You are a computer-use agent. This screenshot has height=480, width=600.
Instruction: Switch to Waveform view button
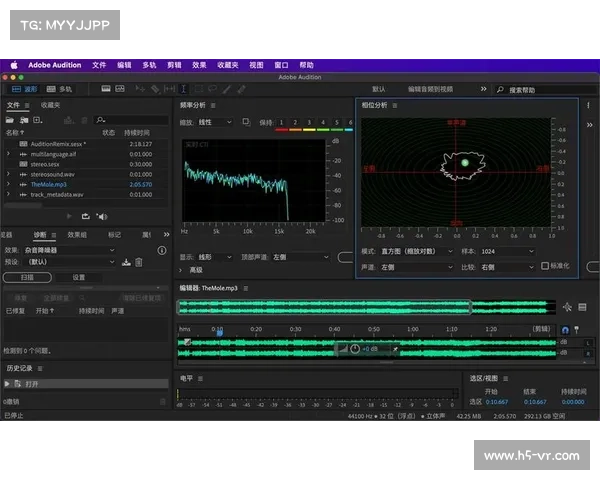[26, 89]
